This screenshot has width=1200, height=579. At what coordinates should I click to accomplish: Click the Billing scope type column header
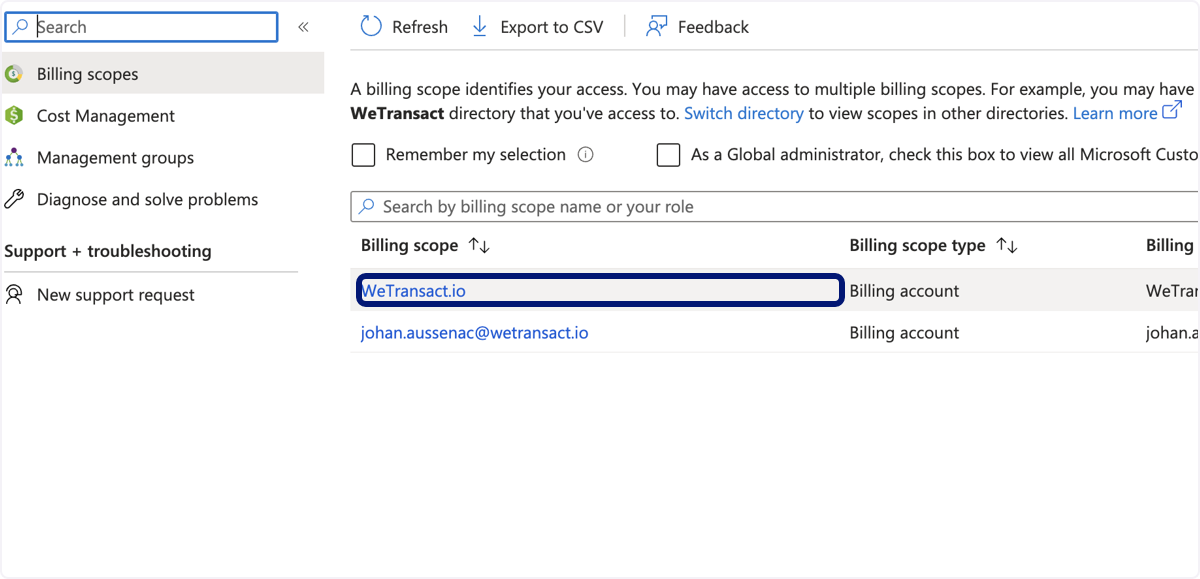(917, 246)
